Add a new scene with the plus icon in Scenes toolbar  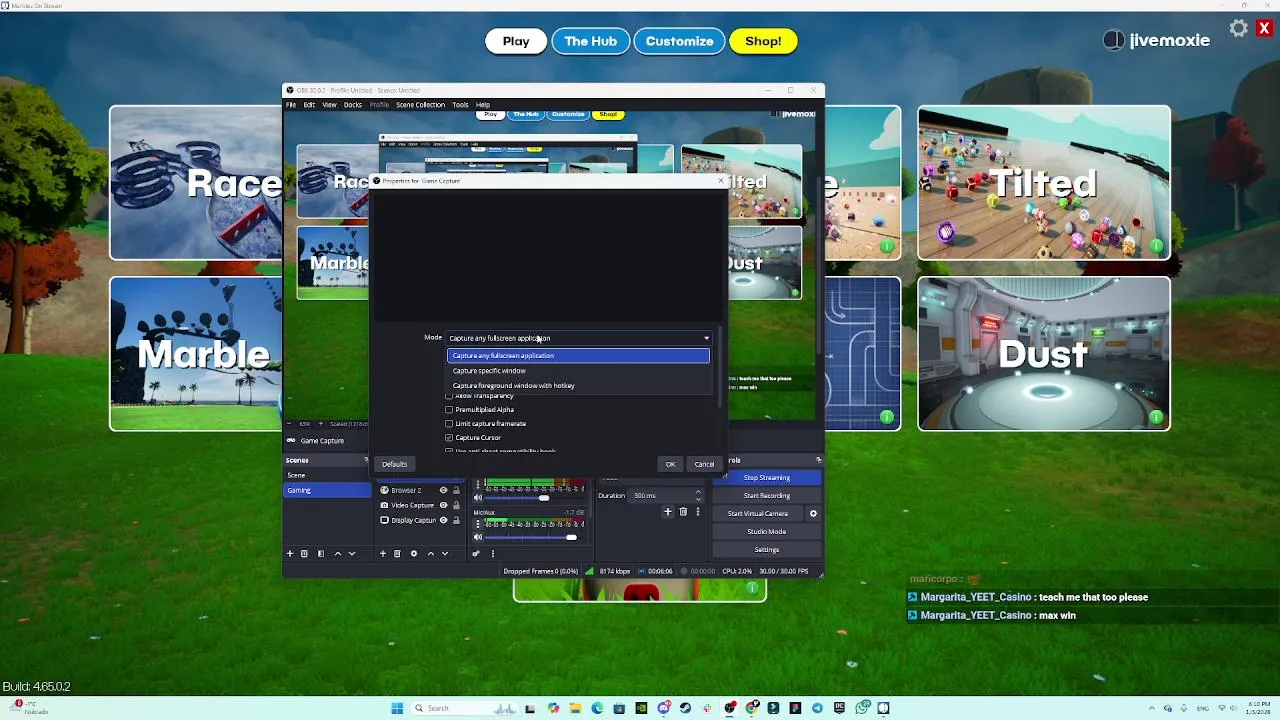click(290, 553)
